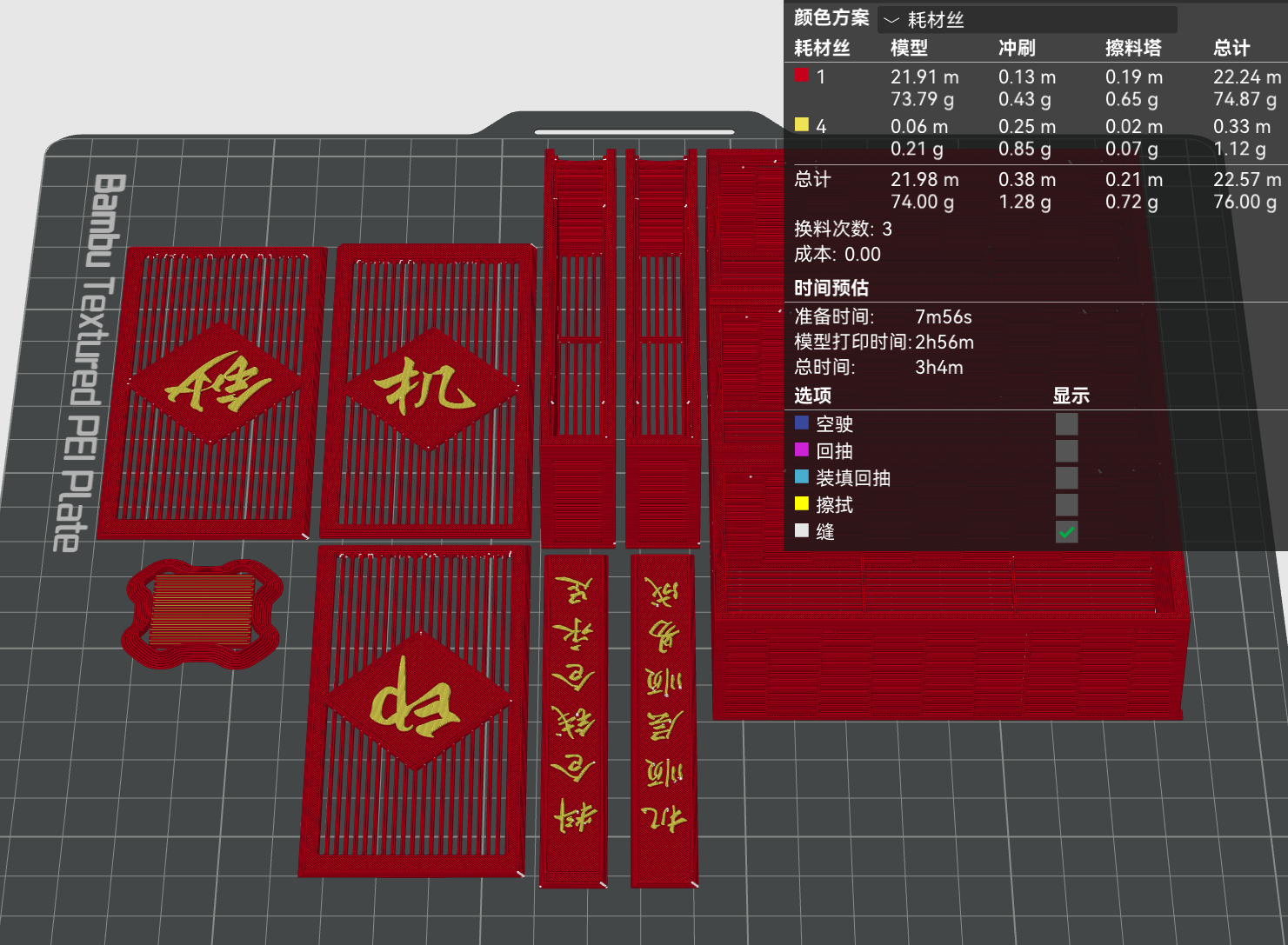Click the 1.12 g total for filament 4
This screenshot has width=1288, height=945.
point(1239,149)
